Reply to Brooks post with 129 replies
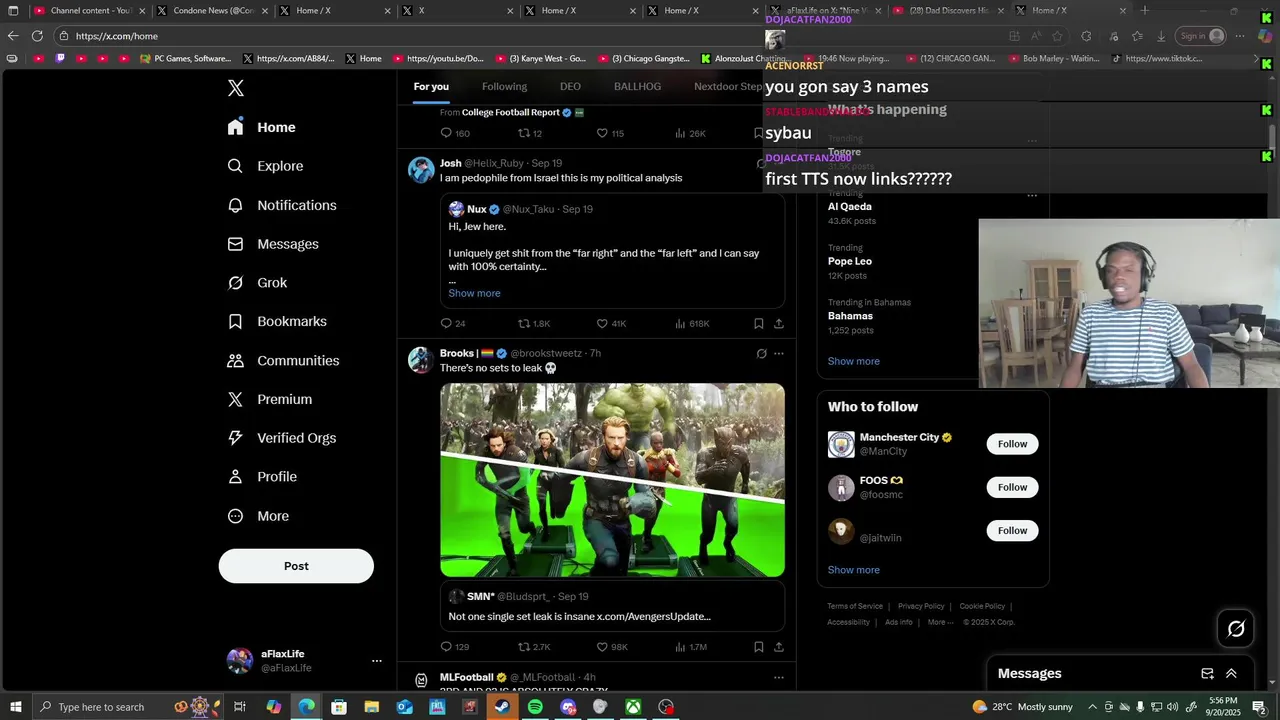 (x=455, y=647)
